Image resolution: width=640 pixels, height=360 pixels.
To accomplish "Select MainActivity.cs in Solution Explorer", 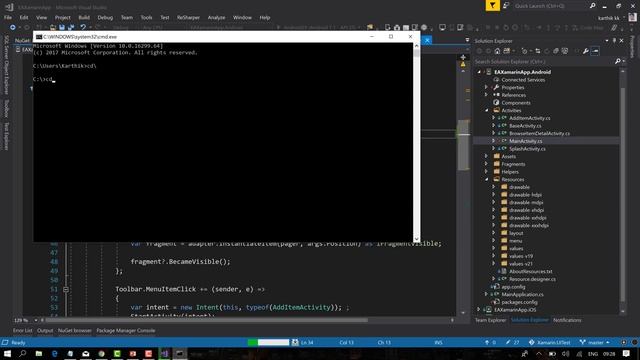I will tap(525, 141).
